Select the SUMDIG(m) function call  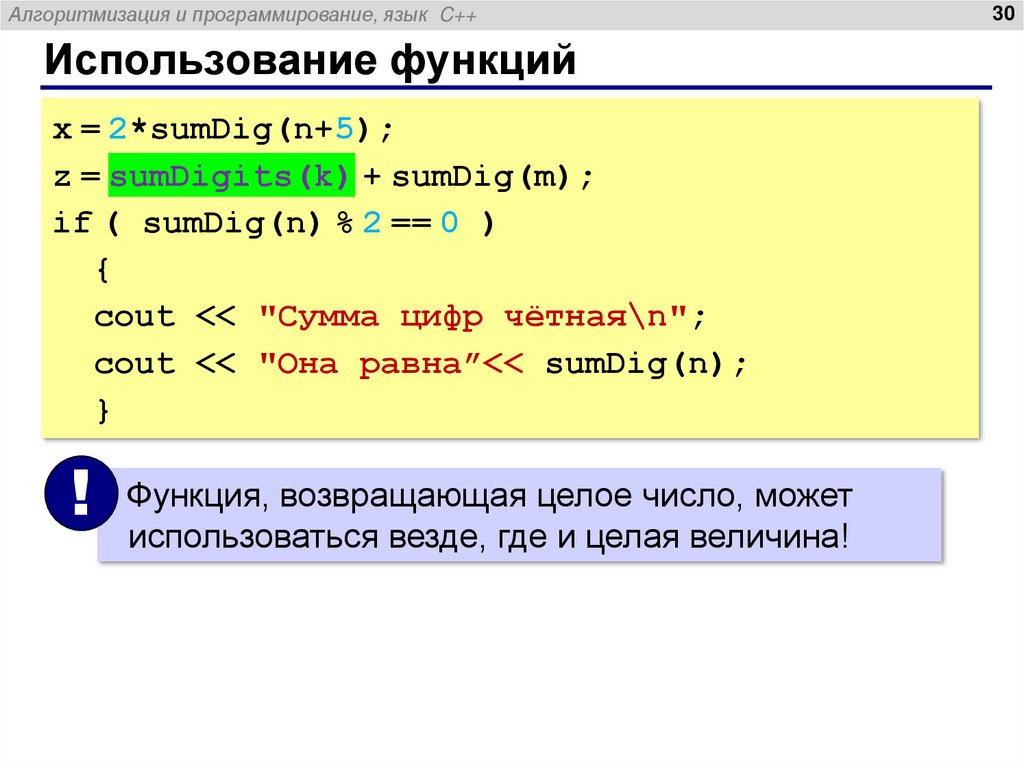point(477,174)
